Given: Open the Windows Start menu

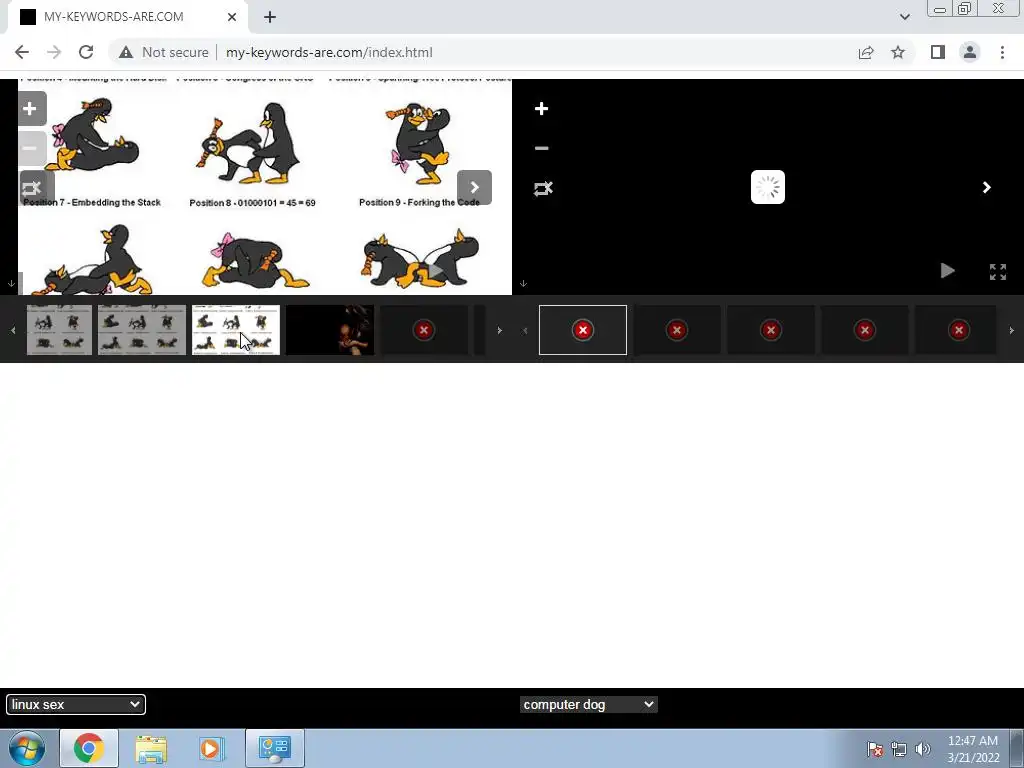Looking at the screenshot, I should pyautogui.click(x=26, y=748).
